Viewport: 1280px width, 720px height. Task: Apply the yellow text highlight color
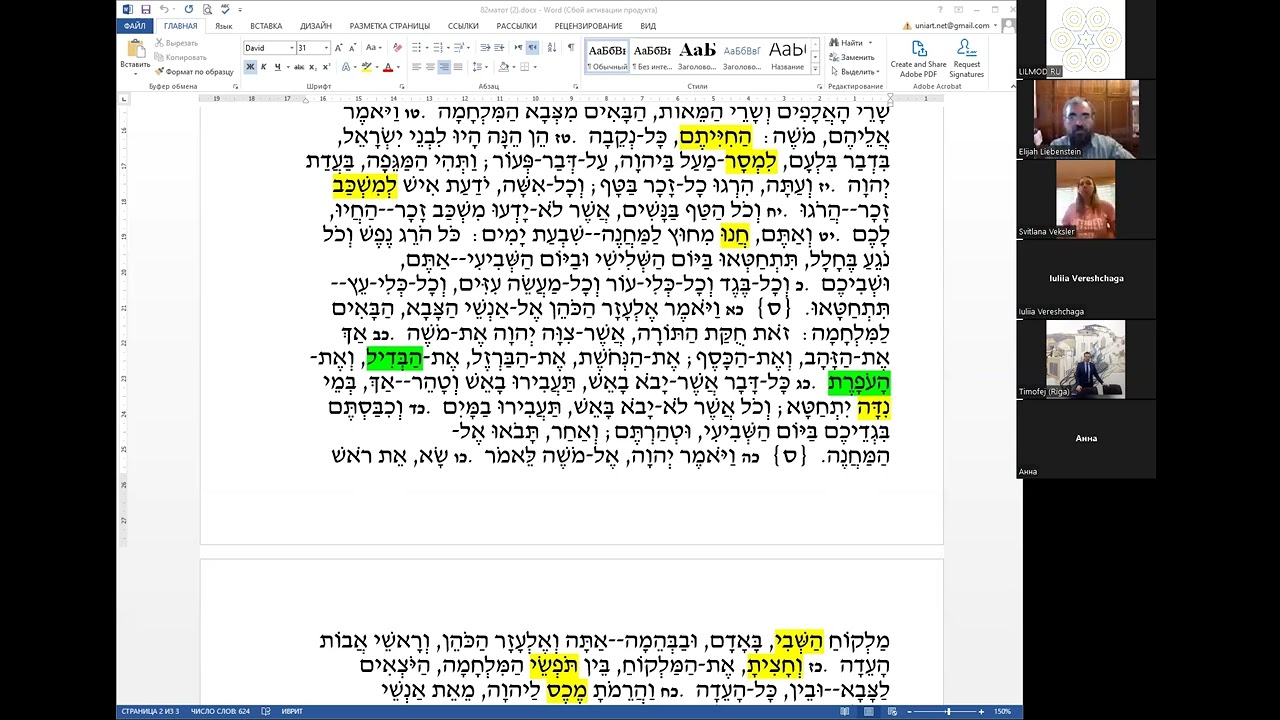(365, 67)
